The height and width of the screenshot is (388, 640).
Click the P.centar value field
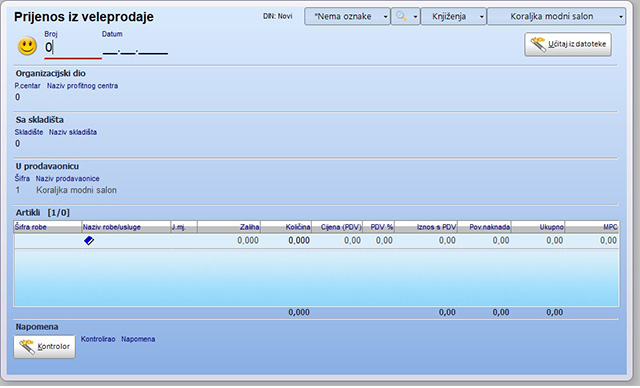tap(18, 97)
